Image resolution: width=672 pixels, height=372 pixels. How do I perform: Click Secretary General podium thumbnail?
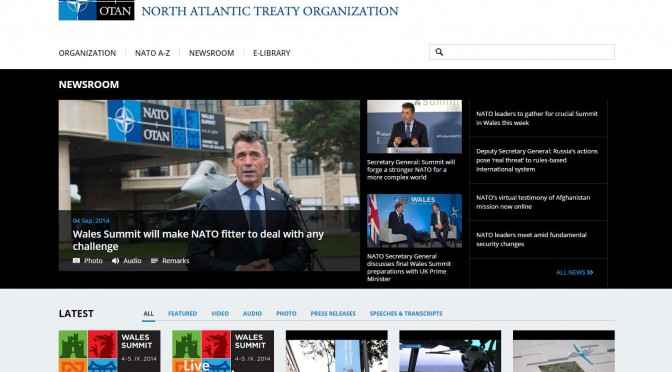(x=414, y=127)
